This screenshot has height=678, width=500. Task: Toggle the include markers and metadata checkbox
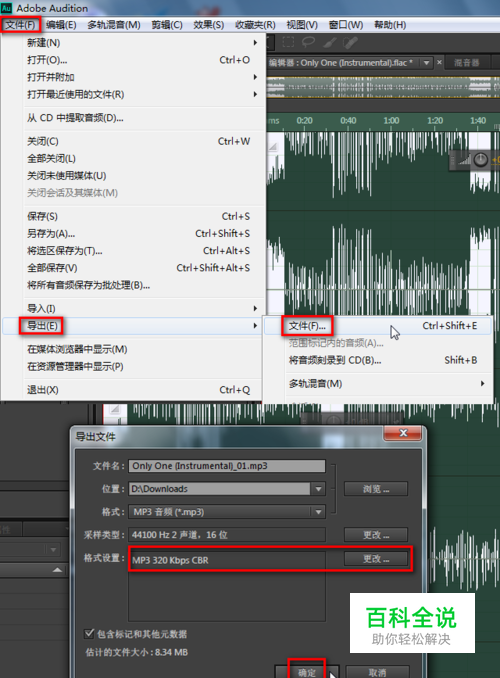89,633
